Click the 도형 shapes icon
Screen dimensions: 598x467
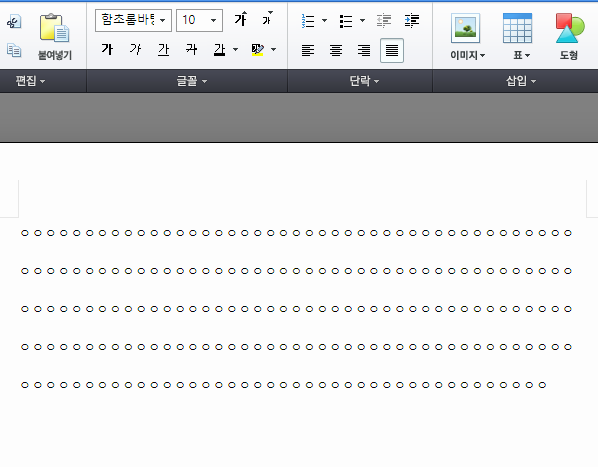click(569, 28)
